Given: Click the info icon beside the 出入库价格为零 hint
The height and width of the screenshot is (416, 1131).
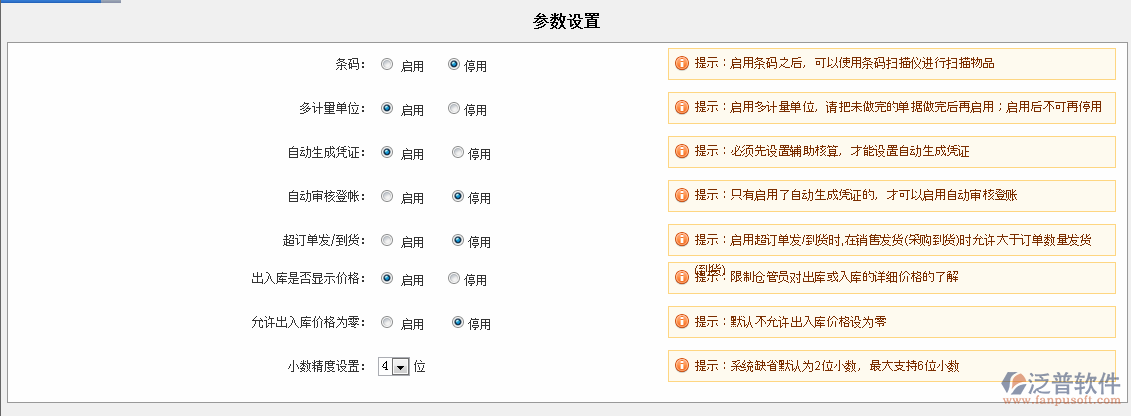Looking at the screenshot, I should click(682, 322).
